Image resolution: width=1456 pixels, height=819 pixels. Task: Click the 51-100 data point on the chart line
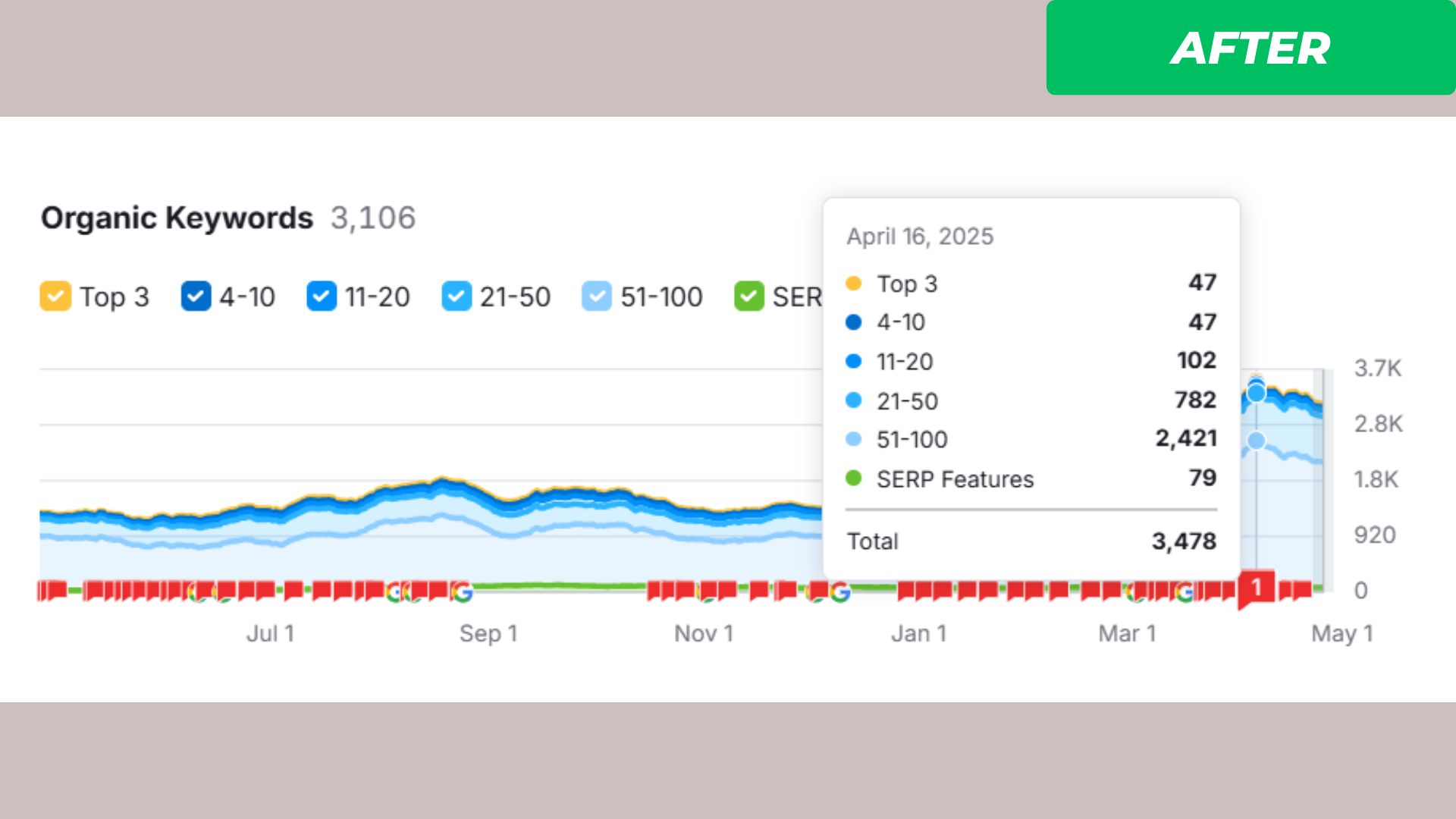(1257, 440)
